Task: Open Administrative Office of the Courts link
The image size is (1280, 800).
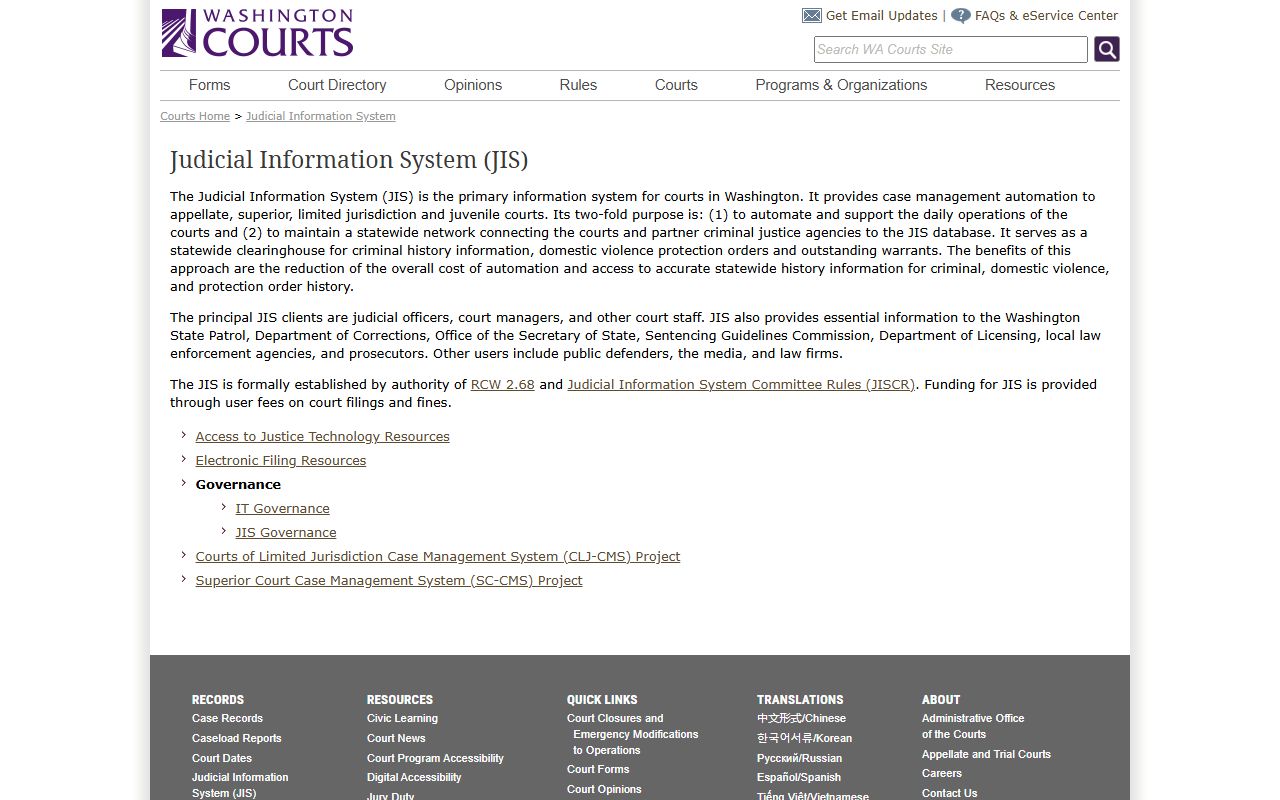Action: (973, 726)
